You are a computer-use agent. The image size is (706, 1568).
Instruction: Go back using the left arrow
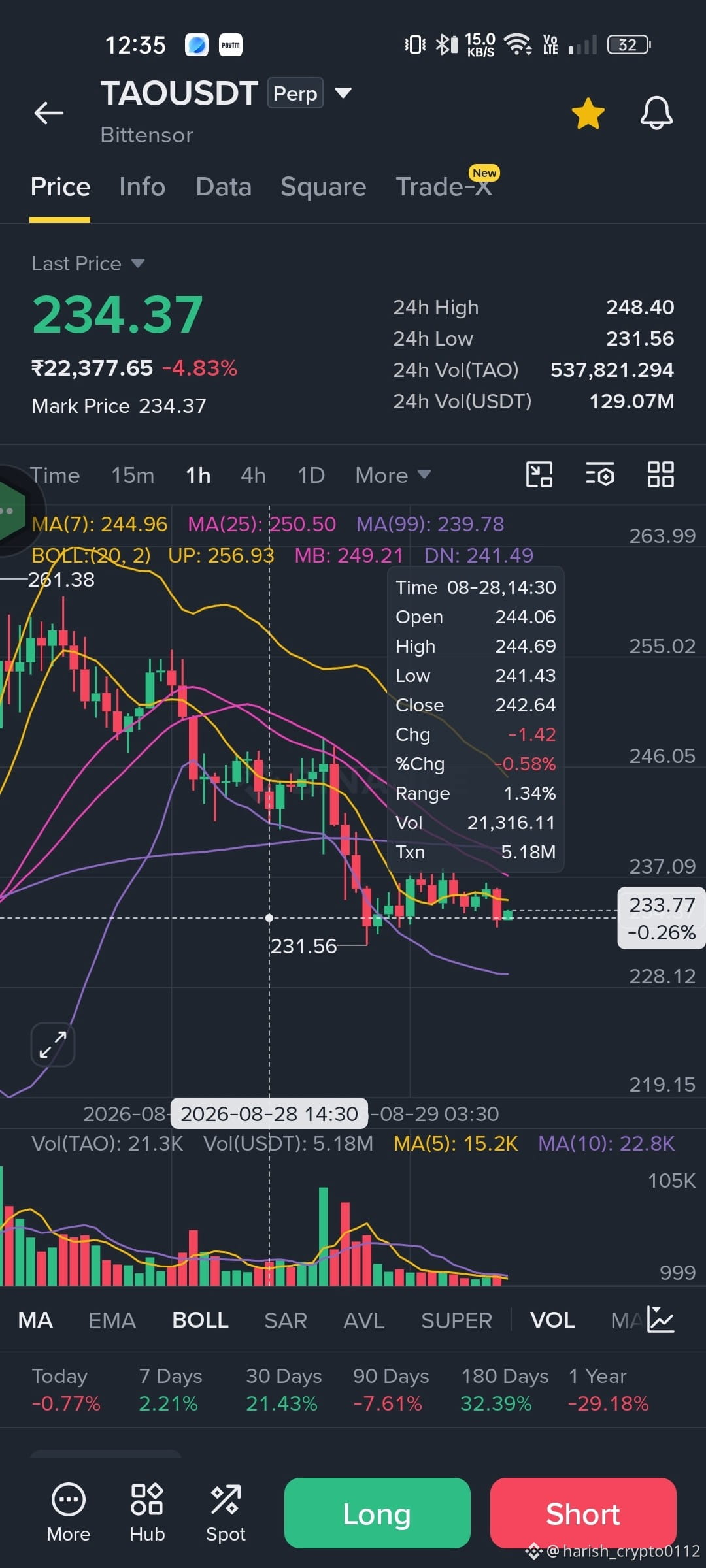49,112
